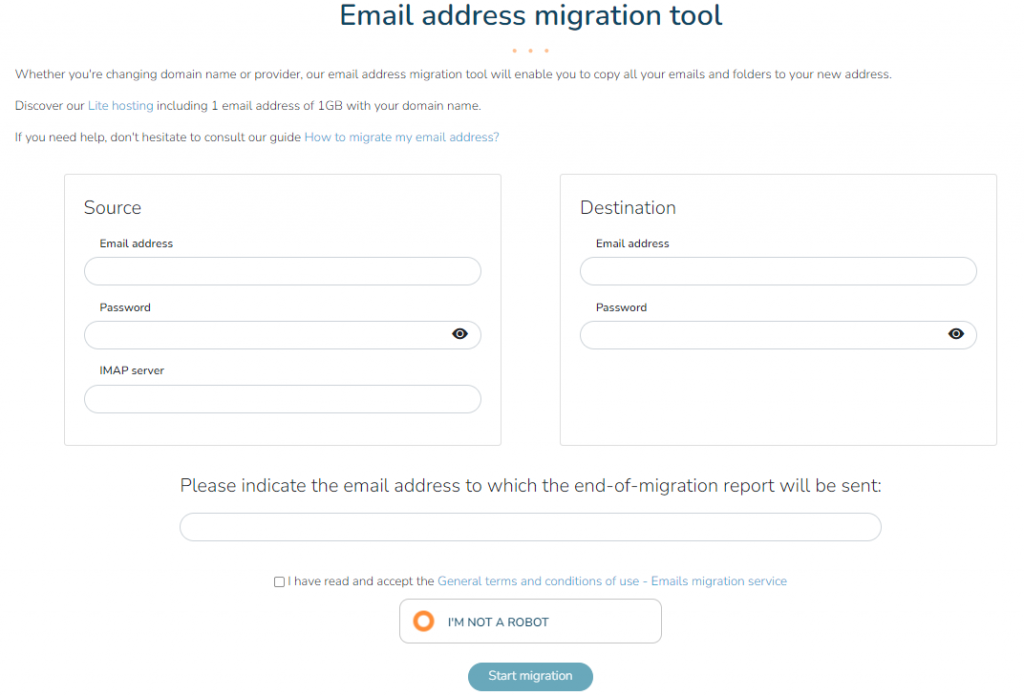Focus the Source Email address field
This screenshot has height=696, width=1024.
point(282,271)
